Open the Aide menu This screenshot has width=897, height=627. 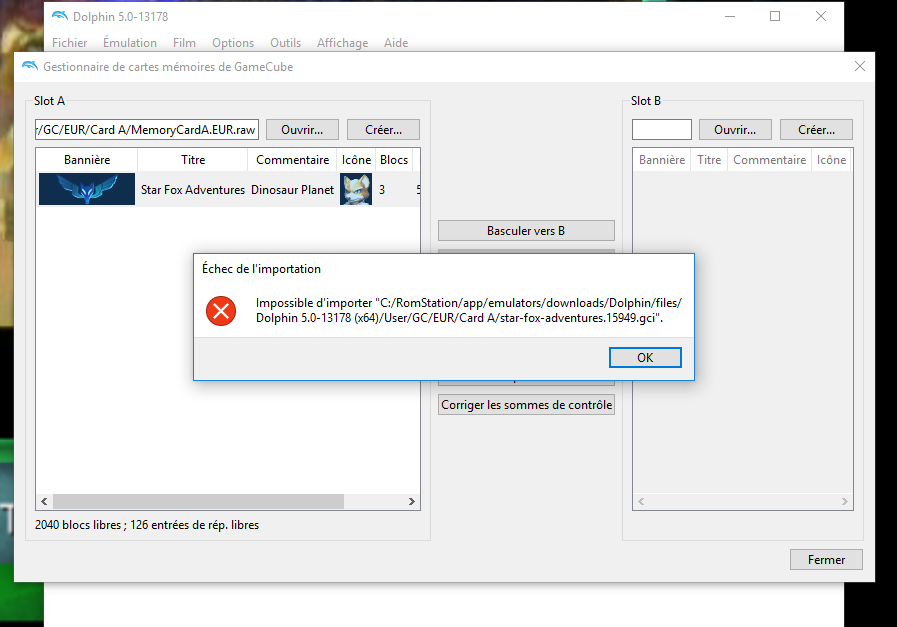[x=396, y=43]
